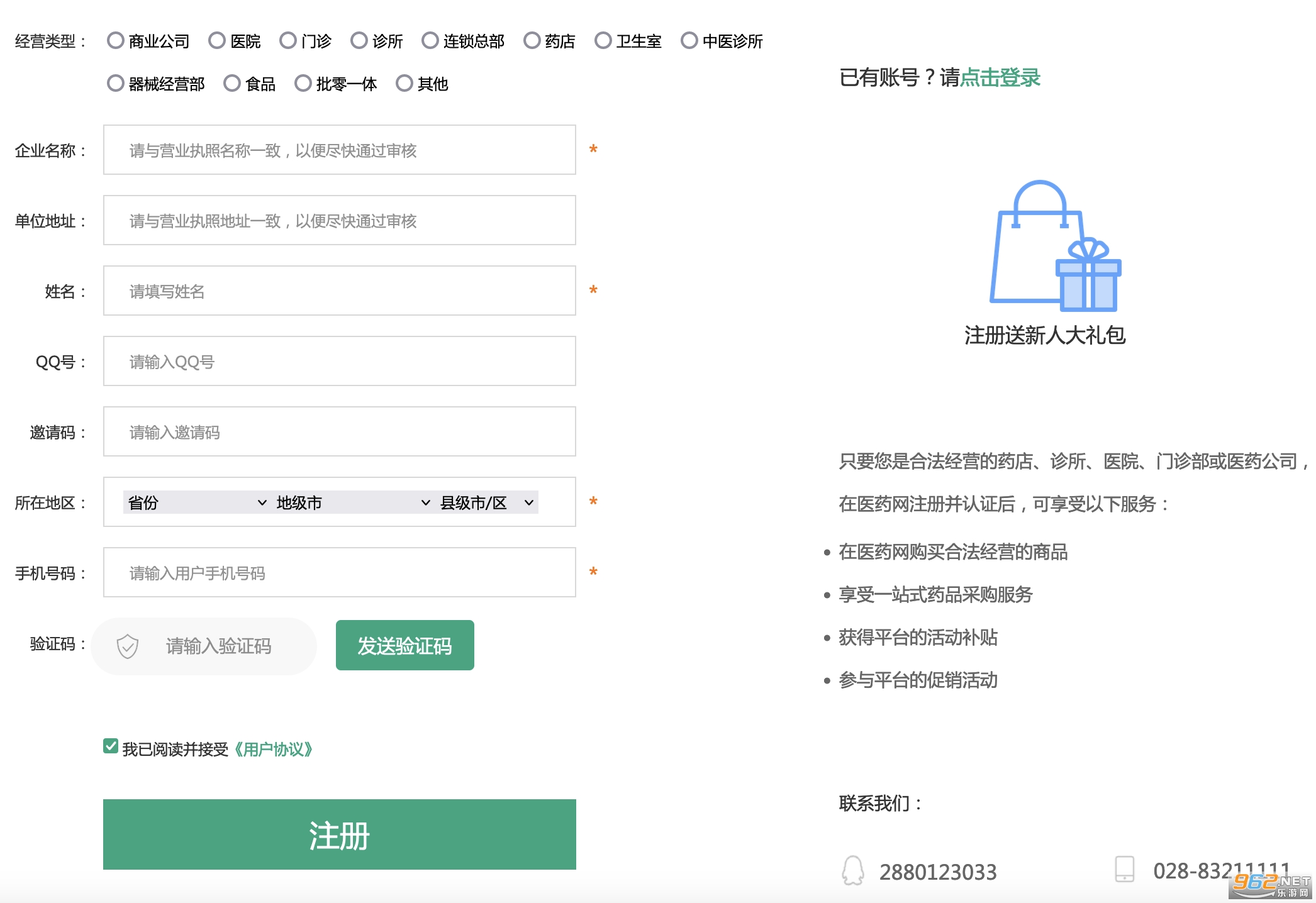This screenshot has width=1316, height=903.
Task: Select 连锁总部 business type
Action: coord(430,41)
